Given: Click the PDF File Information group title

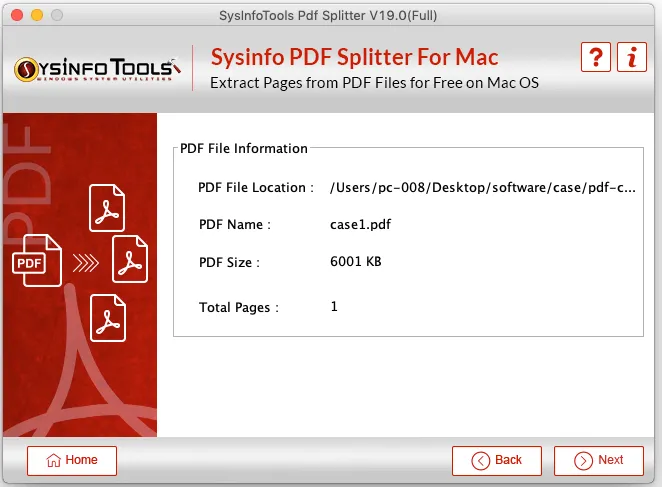Looking at the screenshot, I should [244, 148].
